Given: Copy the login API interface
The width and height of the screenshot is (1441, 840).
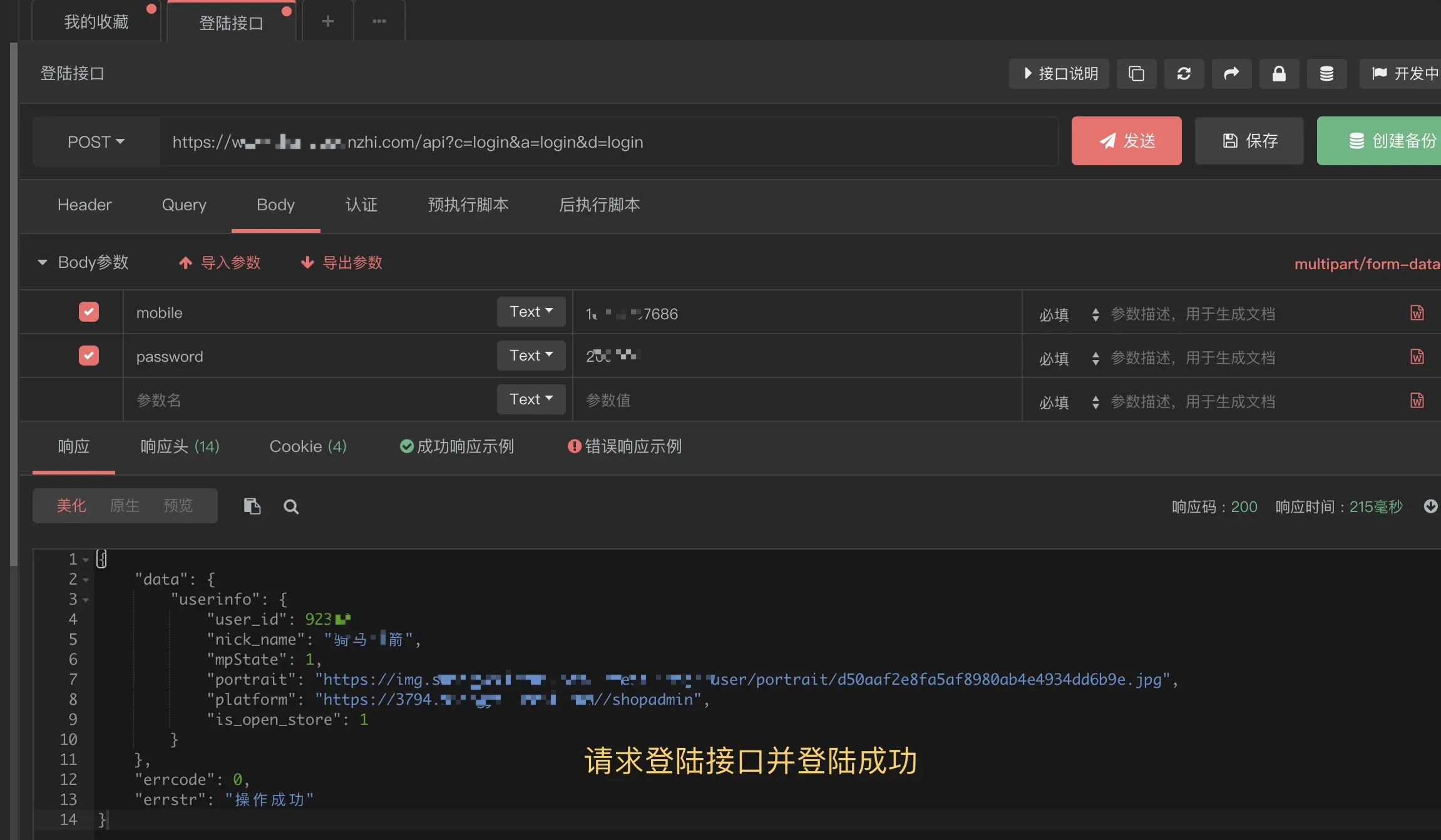Looking at the screenshot, I should [1136, 74].
